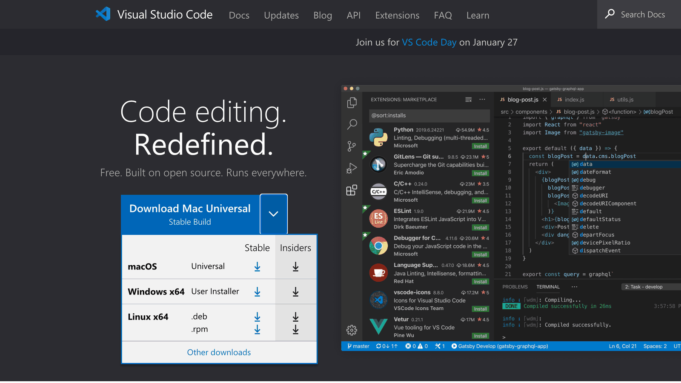Click the 'Universal' cell in macOS row
This screenshot has width=681, height=383.
(x=208, y=266)
